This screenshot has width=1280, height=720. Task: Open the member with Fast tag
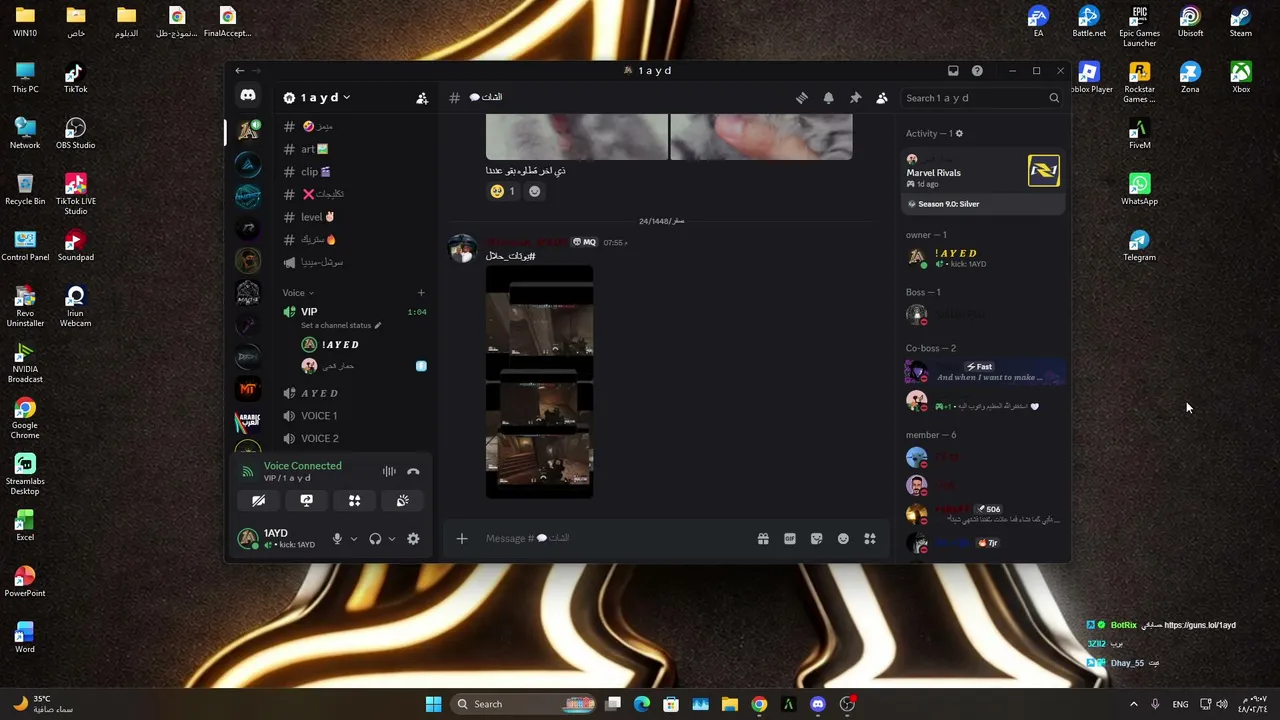[983, 373]
